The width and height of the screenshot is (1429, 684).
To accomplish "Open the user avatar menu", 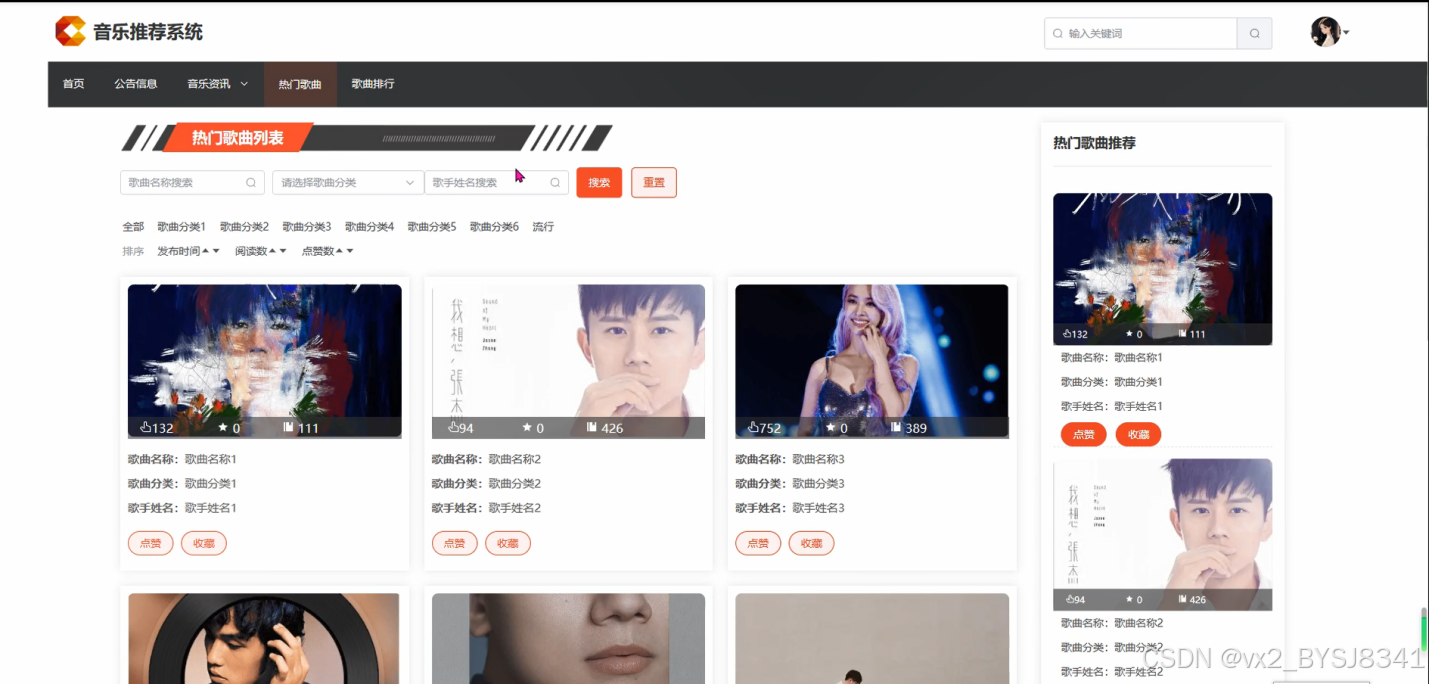I will coord(1325,32).
